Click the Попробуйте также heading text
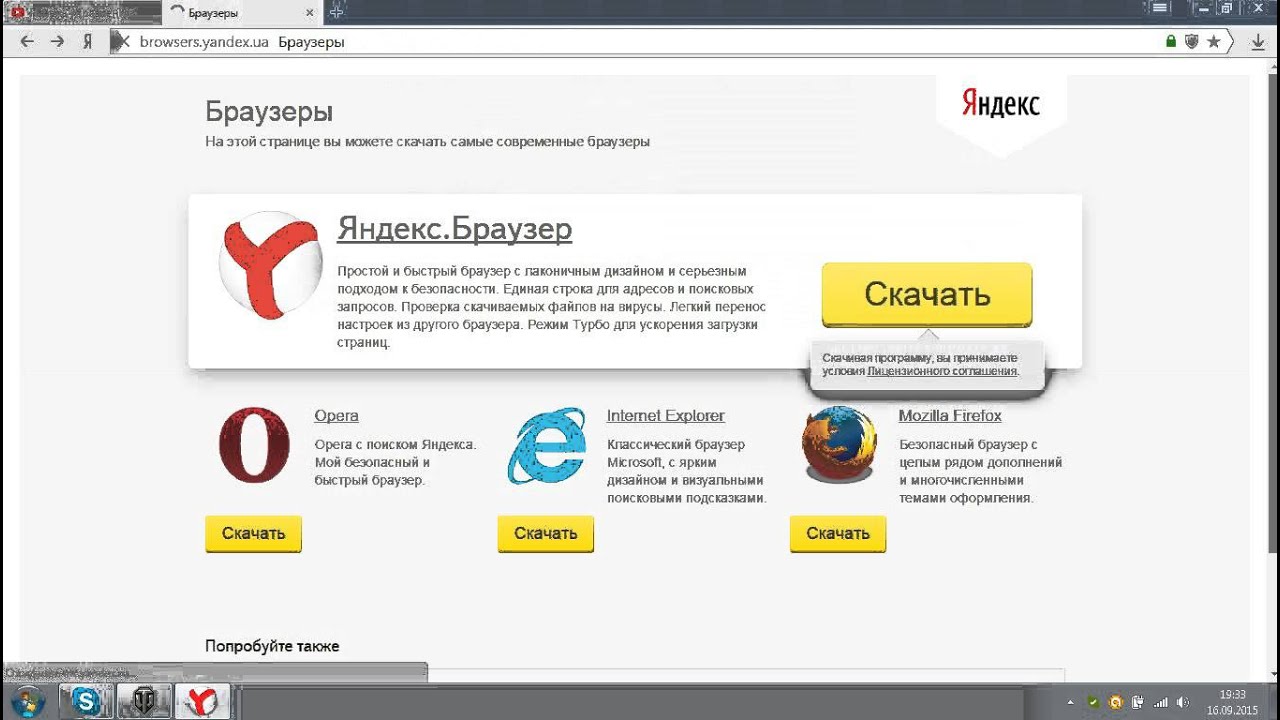The height and width of the screenshot is (720, 1280). (x=272, y=646)
